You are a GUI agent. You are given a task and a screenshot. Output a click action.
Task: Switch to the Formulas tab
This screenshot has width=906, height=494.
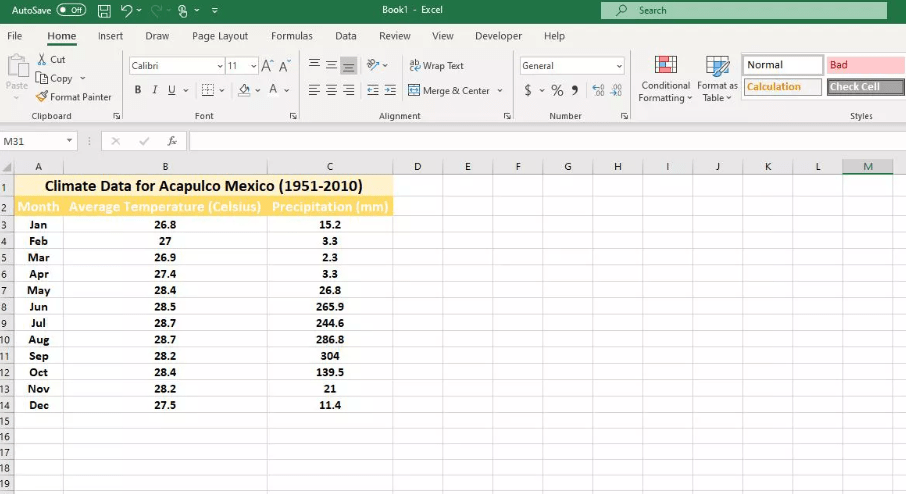[292, 36]
